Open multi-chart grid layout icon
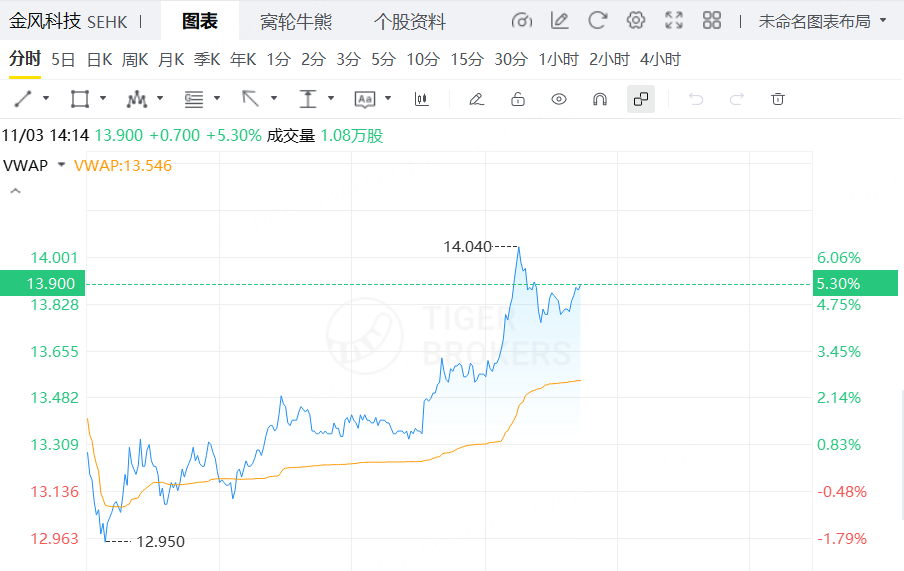This screenshot has height=571, width=904. coord(711,21)
